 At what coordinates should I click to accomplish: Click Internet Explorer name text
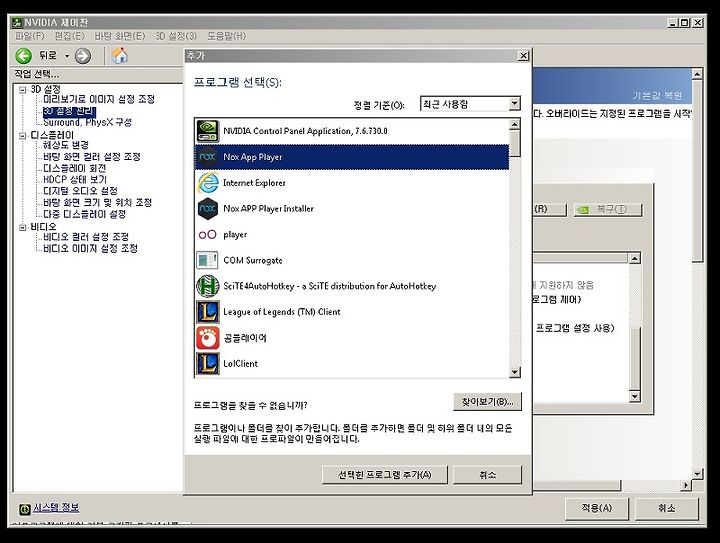pyautogui.click(x=254, y=183)
